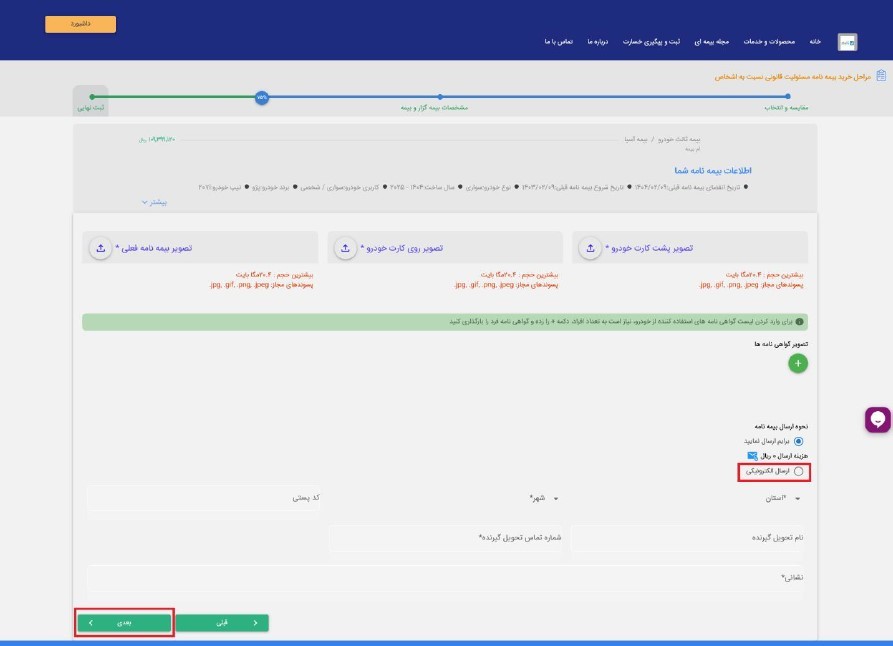Screen dimensions: 893x646
Task: Click the clipboard icon beside the steps title
Action: tap(881, 75)
